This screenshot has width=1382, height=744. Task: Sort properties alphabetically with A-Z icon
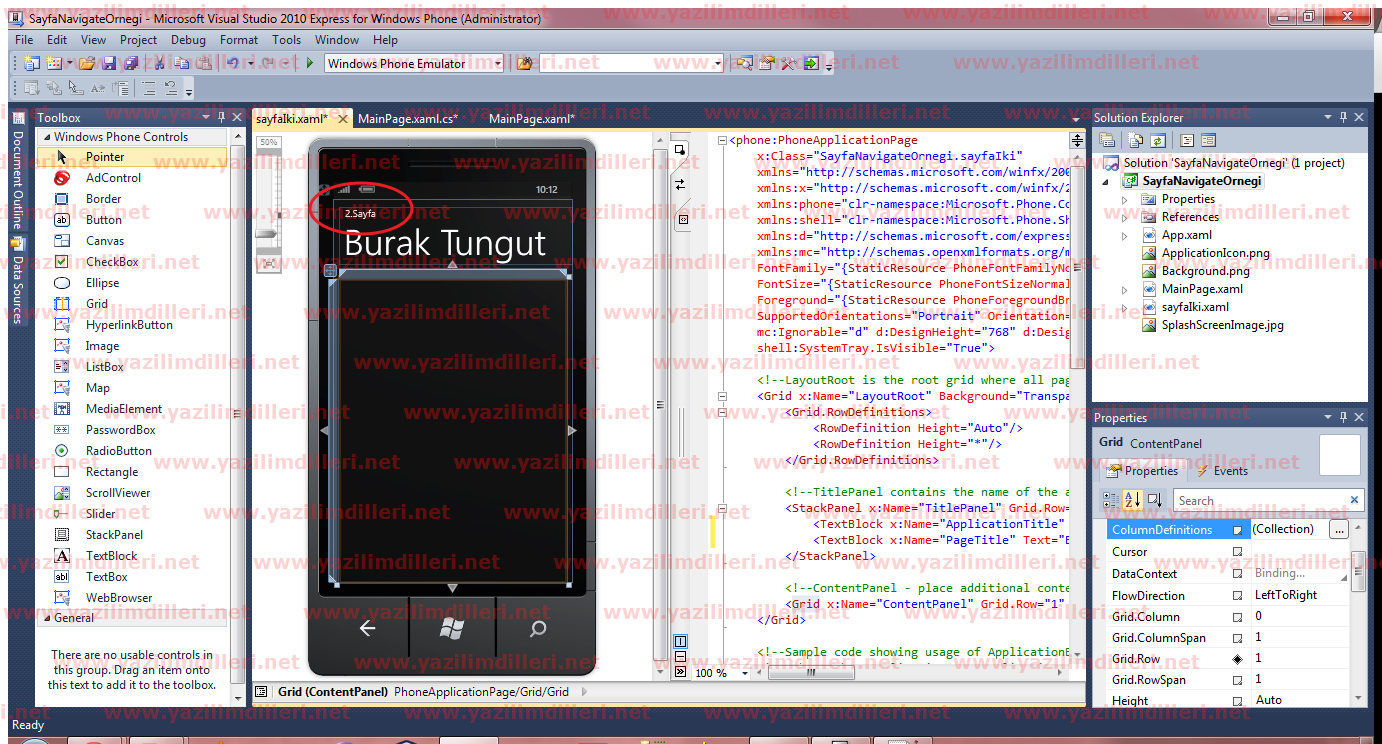[1132, 500]
